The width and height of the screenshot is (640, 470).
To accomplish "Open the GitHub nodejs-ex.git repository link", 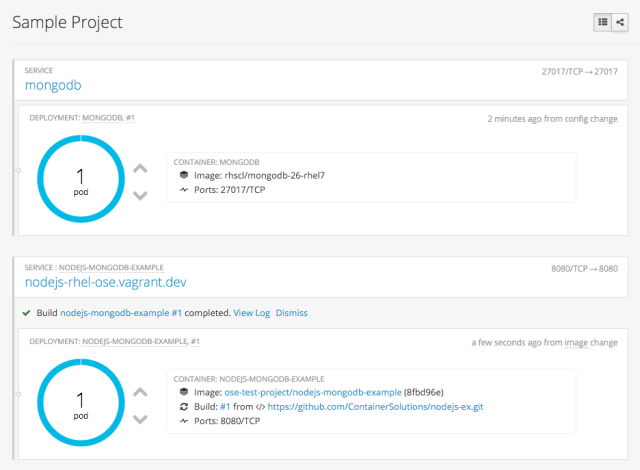I will click(x=375, y=407).
